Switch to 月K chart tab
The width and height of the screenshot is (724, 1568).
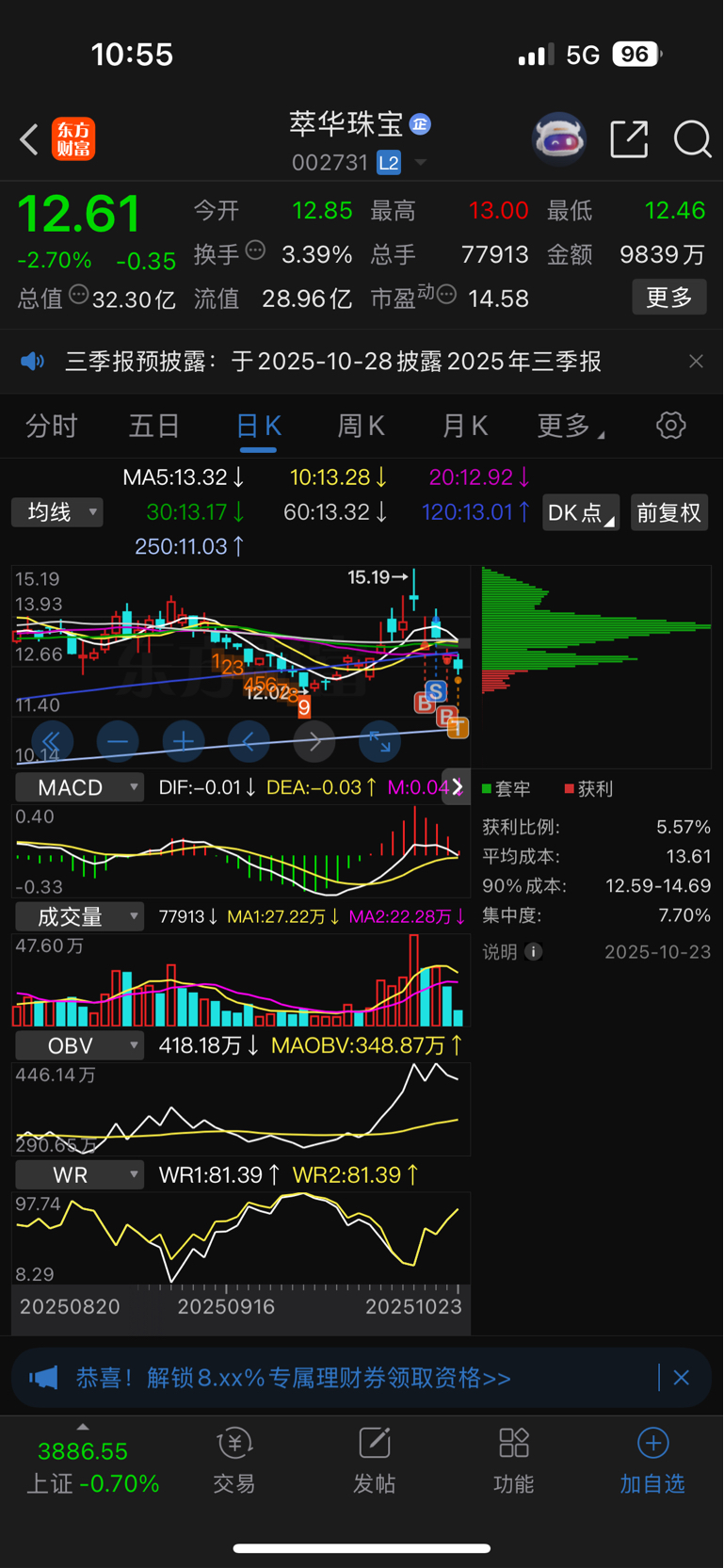pyautogui.click(x=465, y=426)
